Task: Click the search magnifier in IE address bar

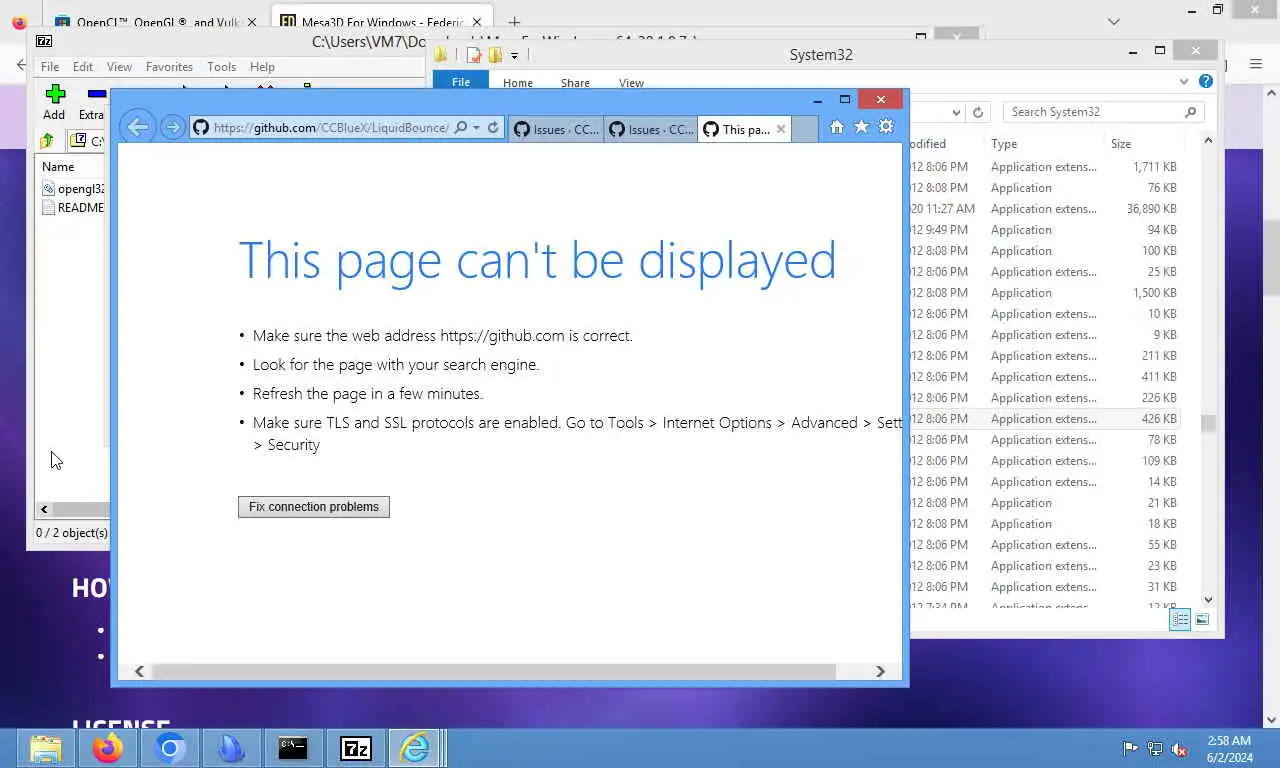Action: point(461,128)
